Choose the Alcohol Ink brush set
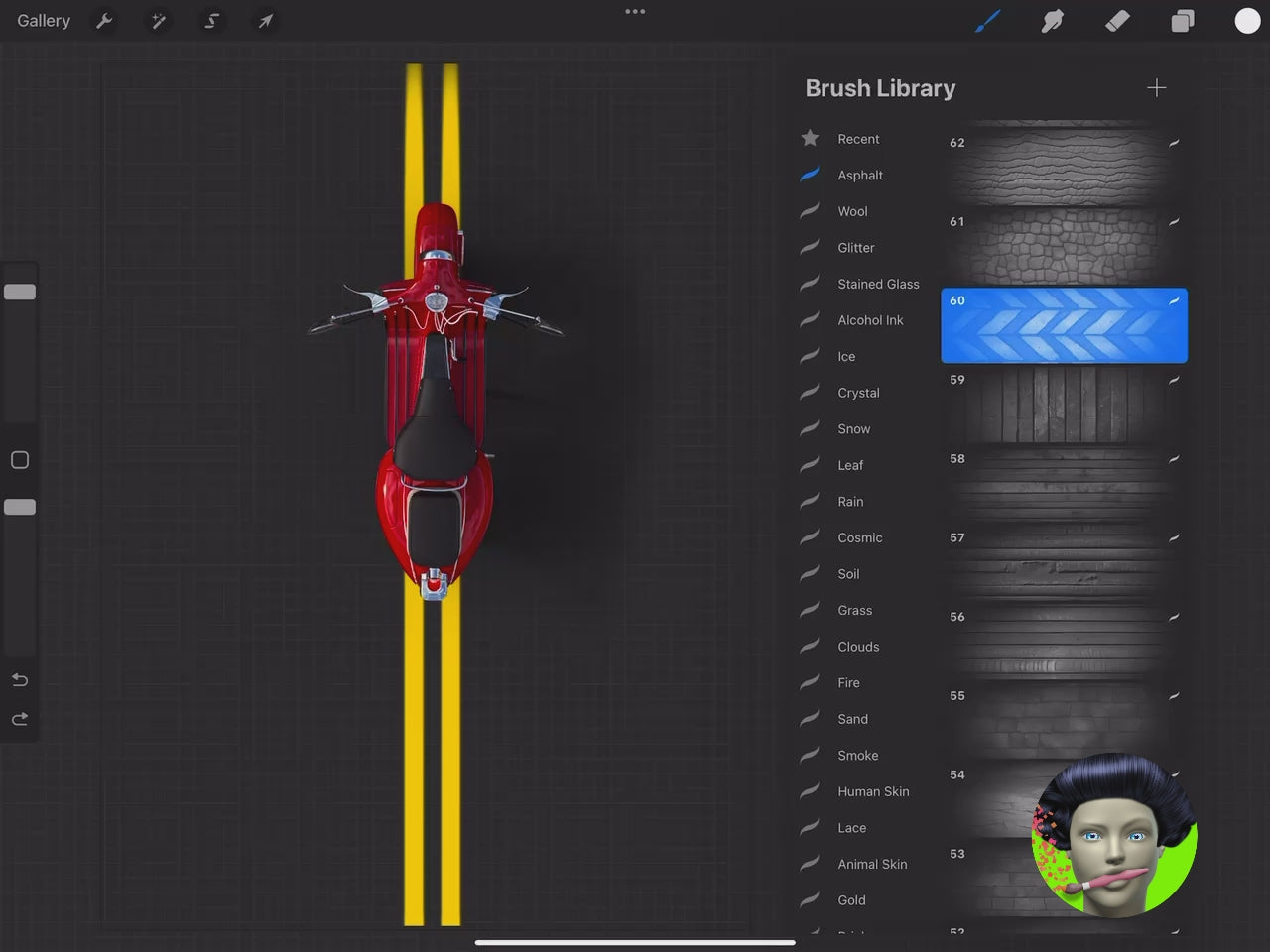The height and width of the screenshot is (952, 1270). (870, 320)
